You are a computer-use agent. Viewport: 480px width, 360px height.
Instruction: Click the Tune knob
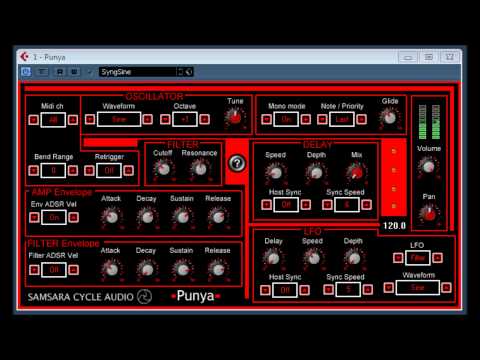[x=235, y=117]
